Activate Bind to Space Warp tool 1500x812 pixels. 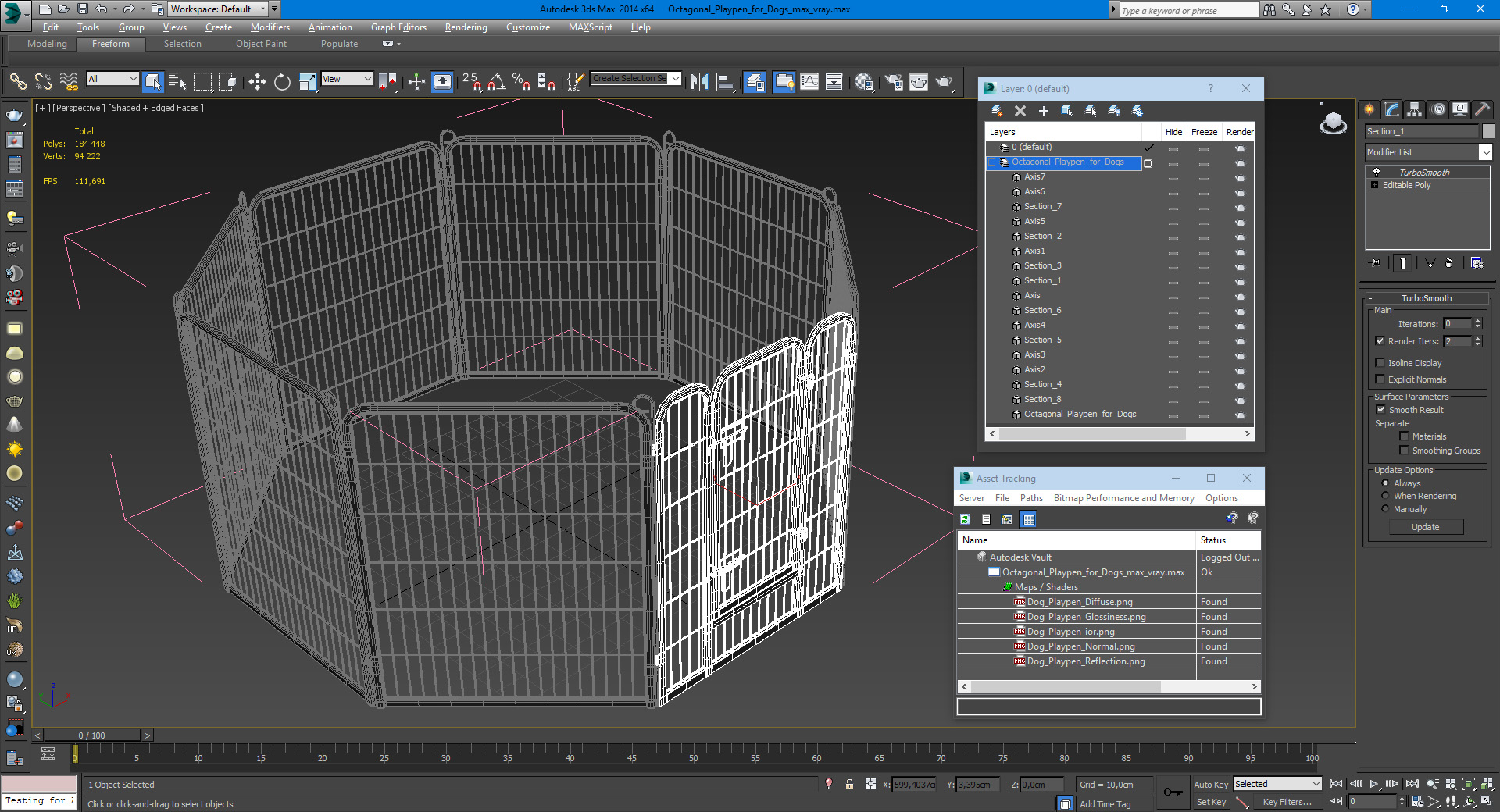69,81
